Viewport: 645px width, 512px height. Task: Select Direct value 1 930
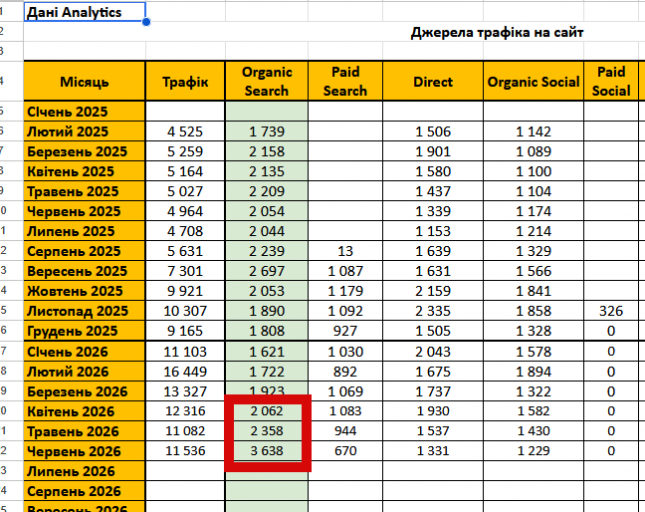[433, 411]
